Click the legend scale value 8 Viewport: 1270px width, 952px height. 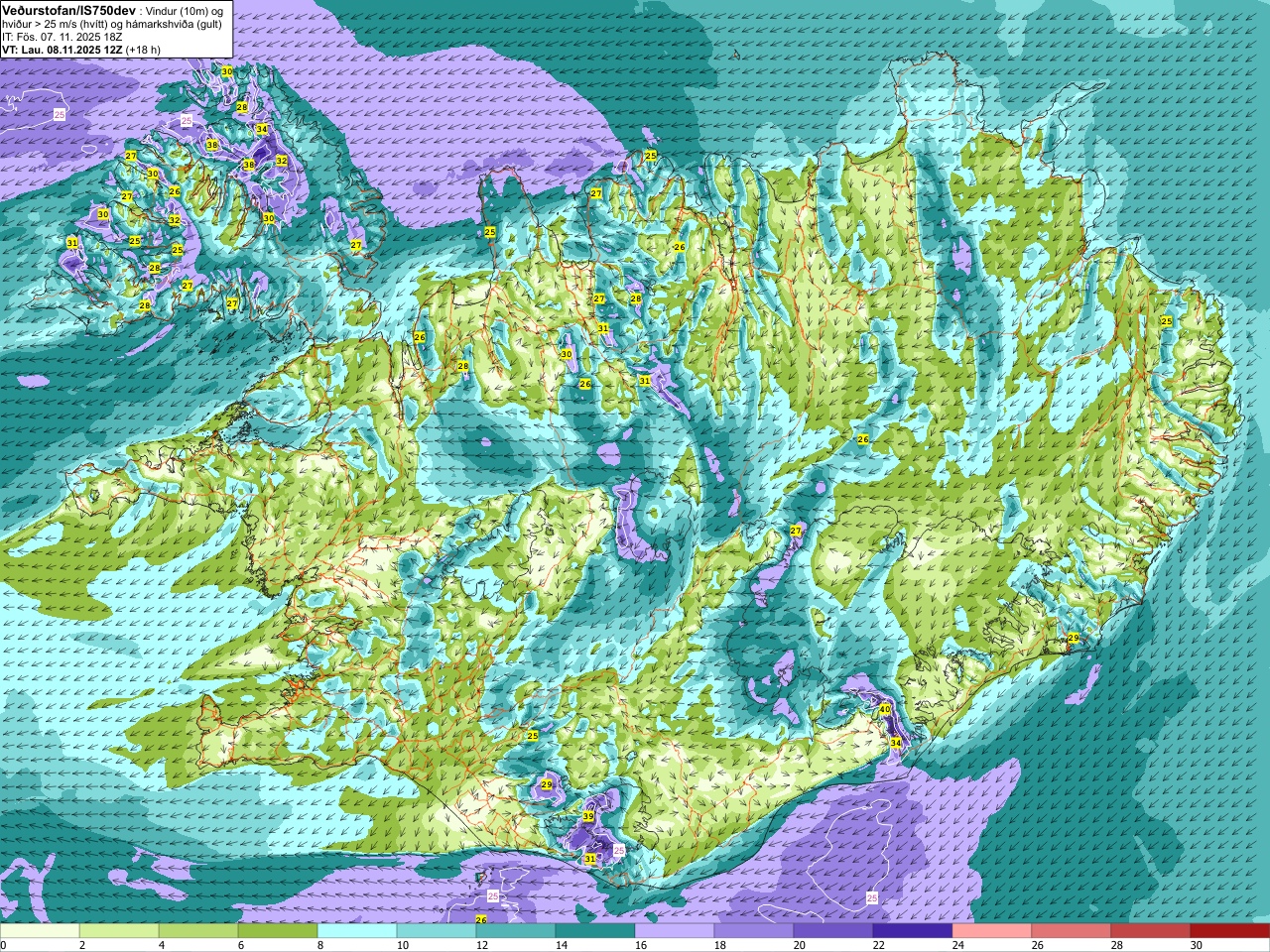tap(320, 945)
